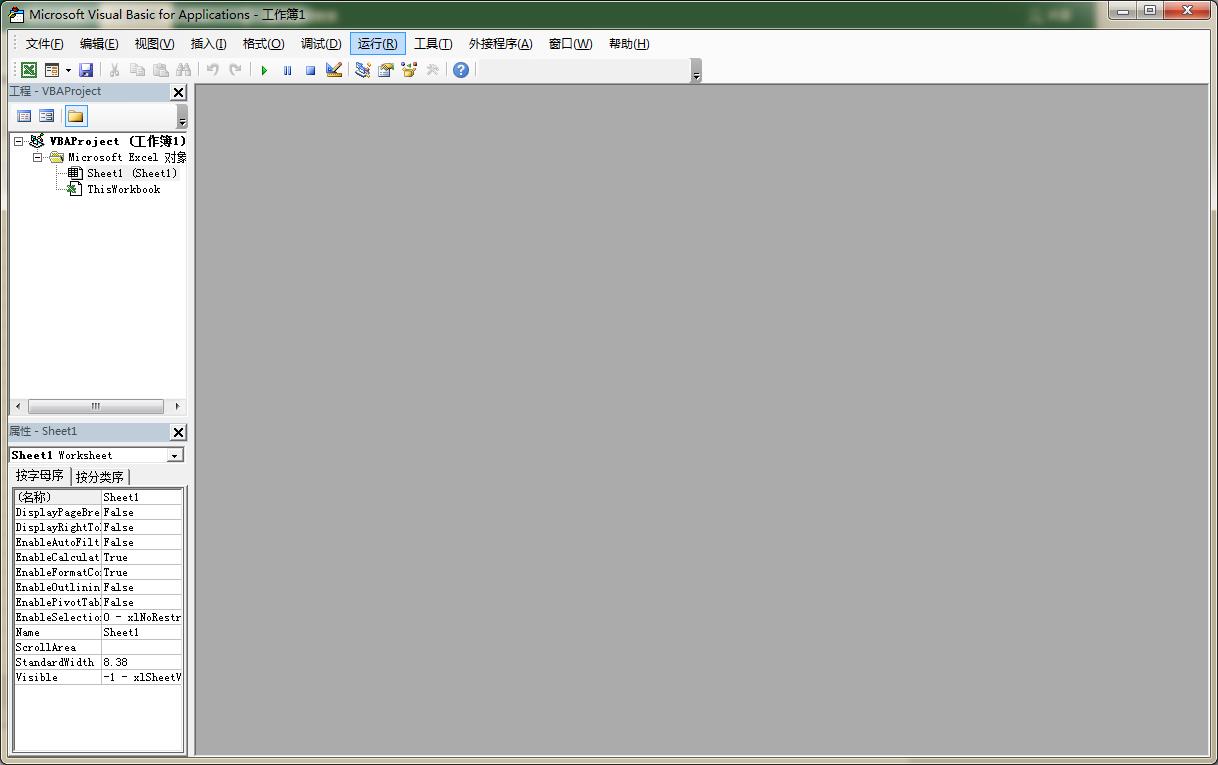Click the Copy toolbar icon

(137, 70)
